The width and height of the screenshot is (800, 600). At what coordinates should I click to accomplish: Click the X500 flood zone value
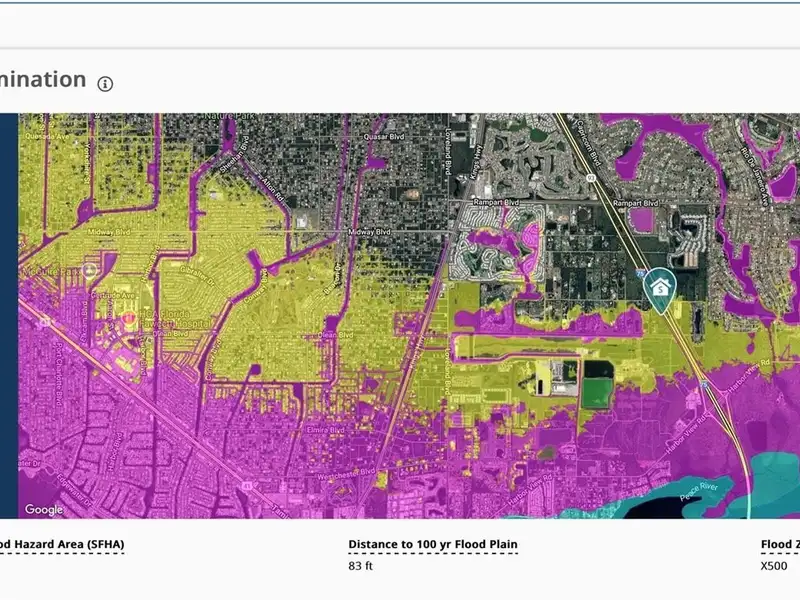[x=774, y=566]
